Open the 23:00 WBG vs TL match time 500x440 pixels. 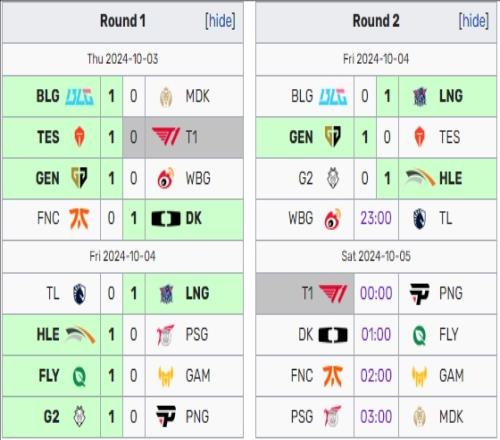point(376,219)
